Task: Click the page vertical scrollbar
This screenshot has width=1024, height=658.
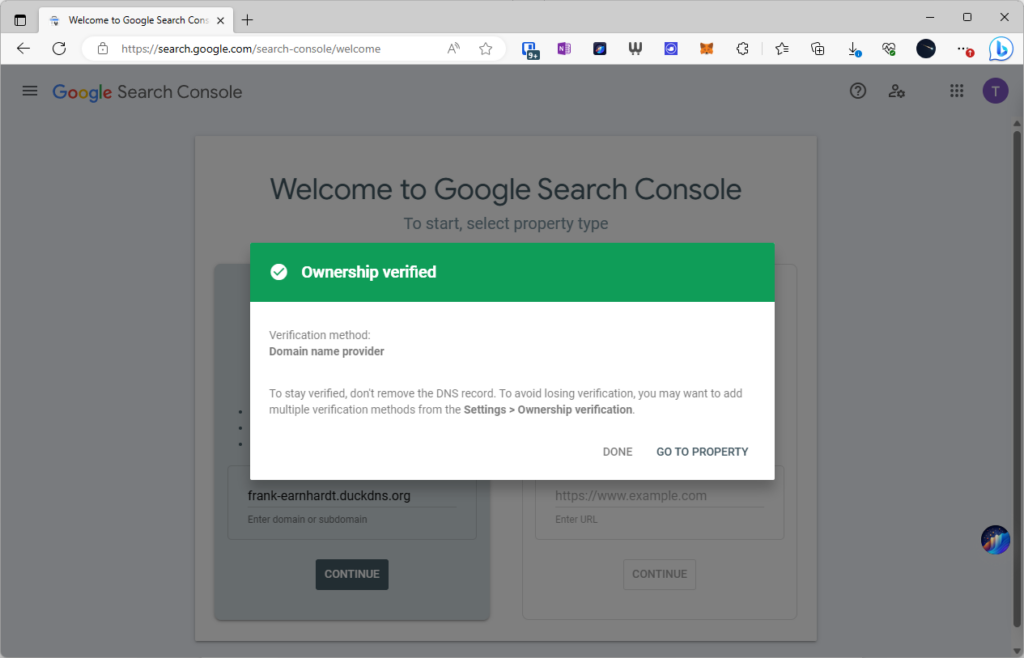Action: coord(1017,379)
